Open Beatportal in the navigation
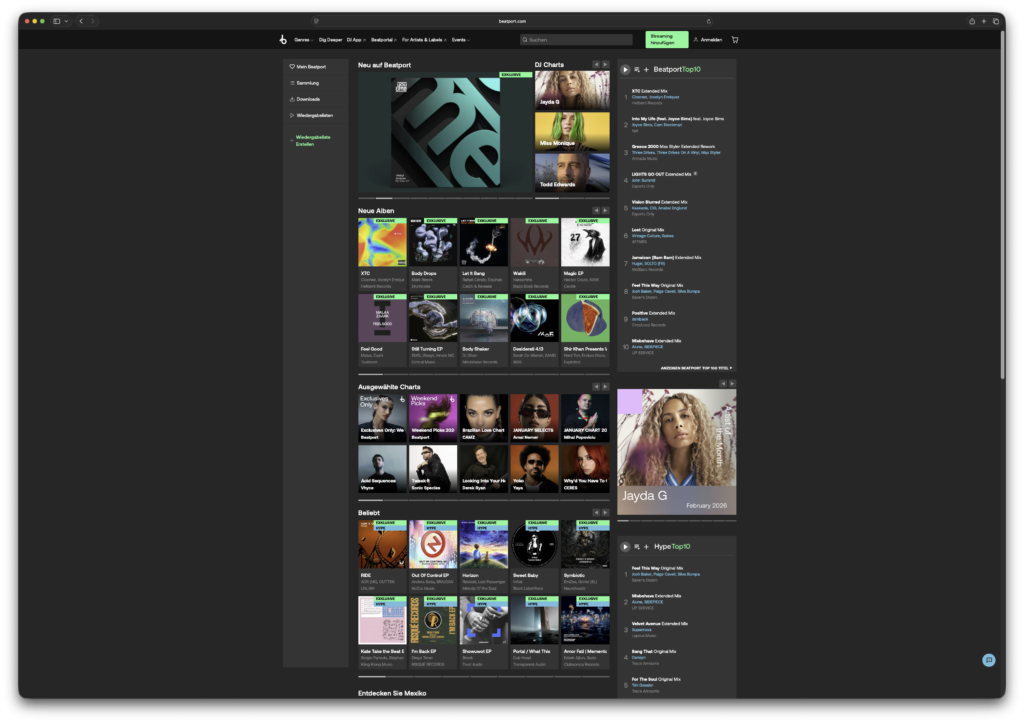The height and width of the screenshot is (723, 1024). click(383, 40)
